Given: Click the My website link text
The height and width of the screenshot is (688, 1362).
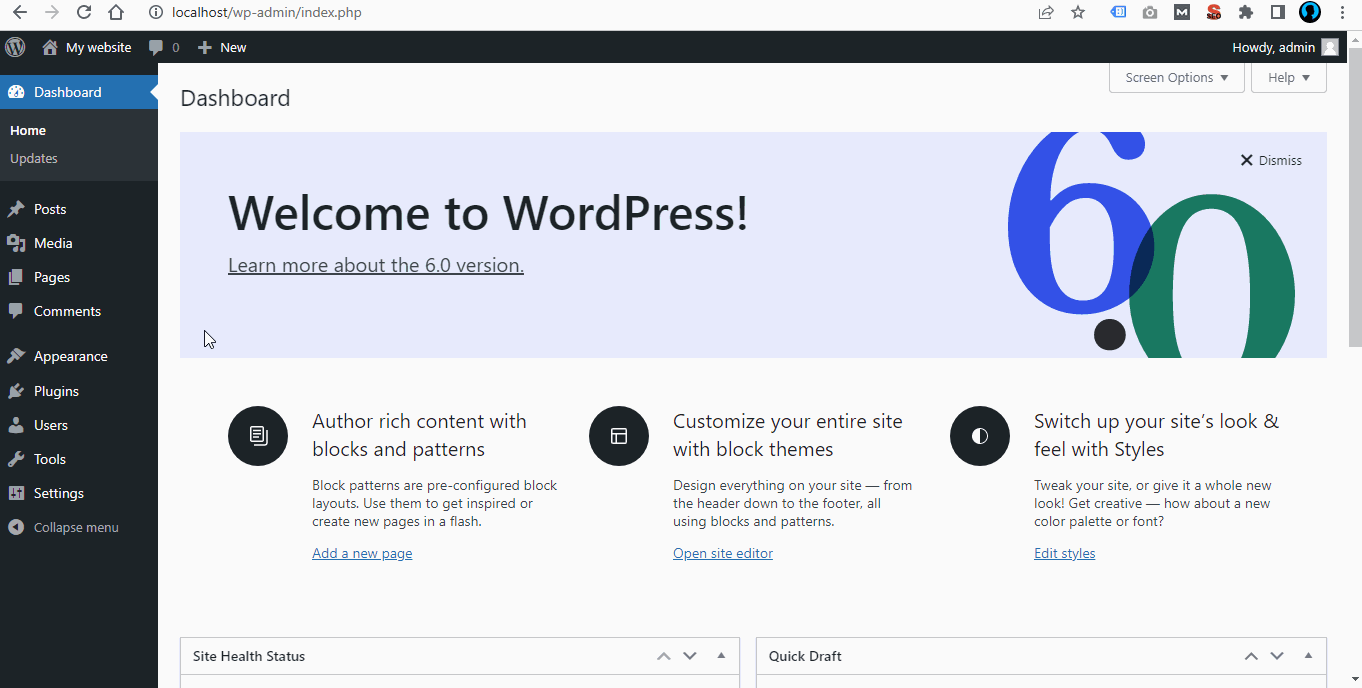Looking at the screenshot, I should [98, 47].
